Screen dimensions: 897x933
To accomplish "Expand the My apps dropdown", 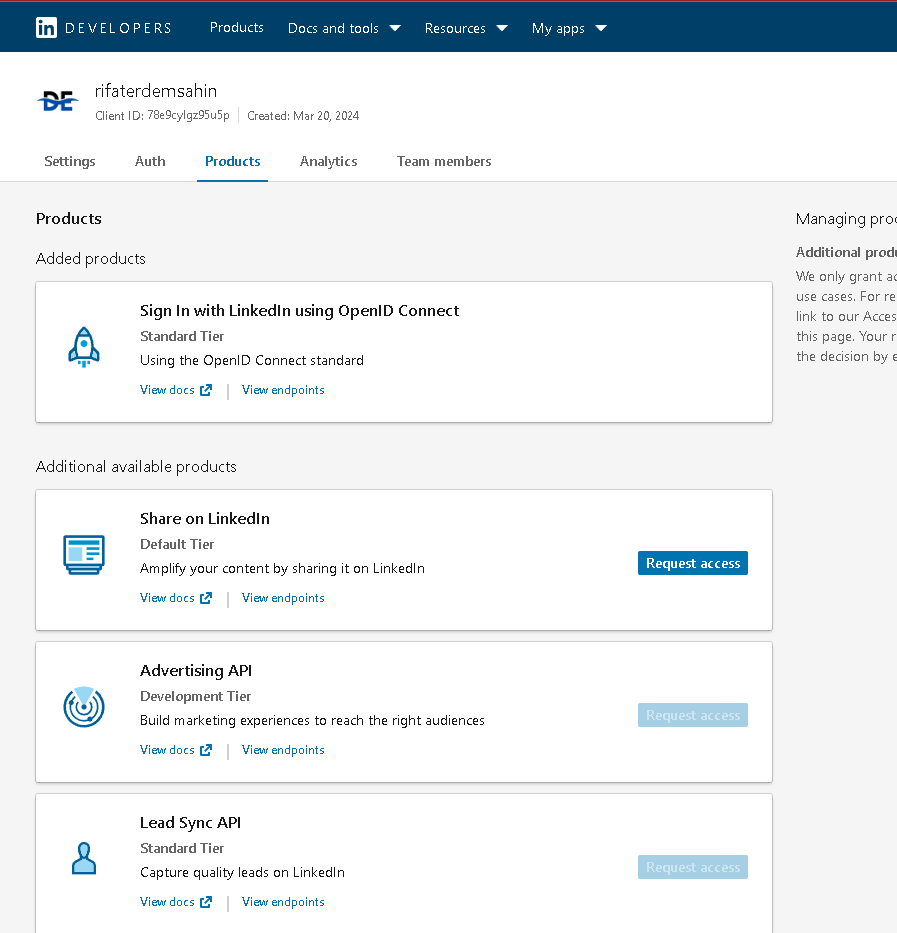I will pos(569,28).
